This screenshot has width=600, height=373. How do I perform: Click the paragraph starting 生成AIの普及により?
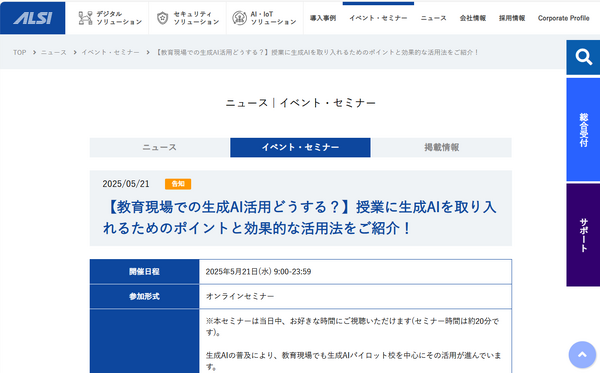[x=354, y=361]
